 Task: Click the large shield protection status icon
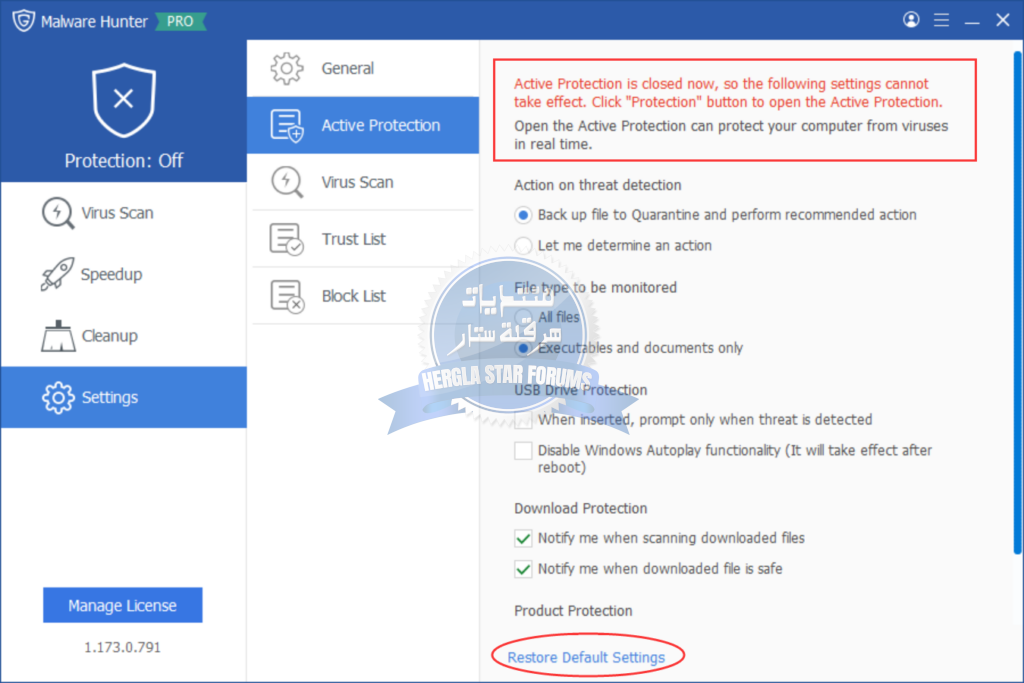click(x=123, y=98)
